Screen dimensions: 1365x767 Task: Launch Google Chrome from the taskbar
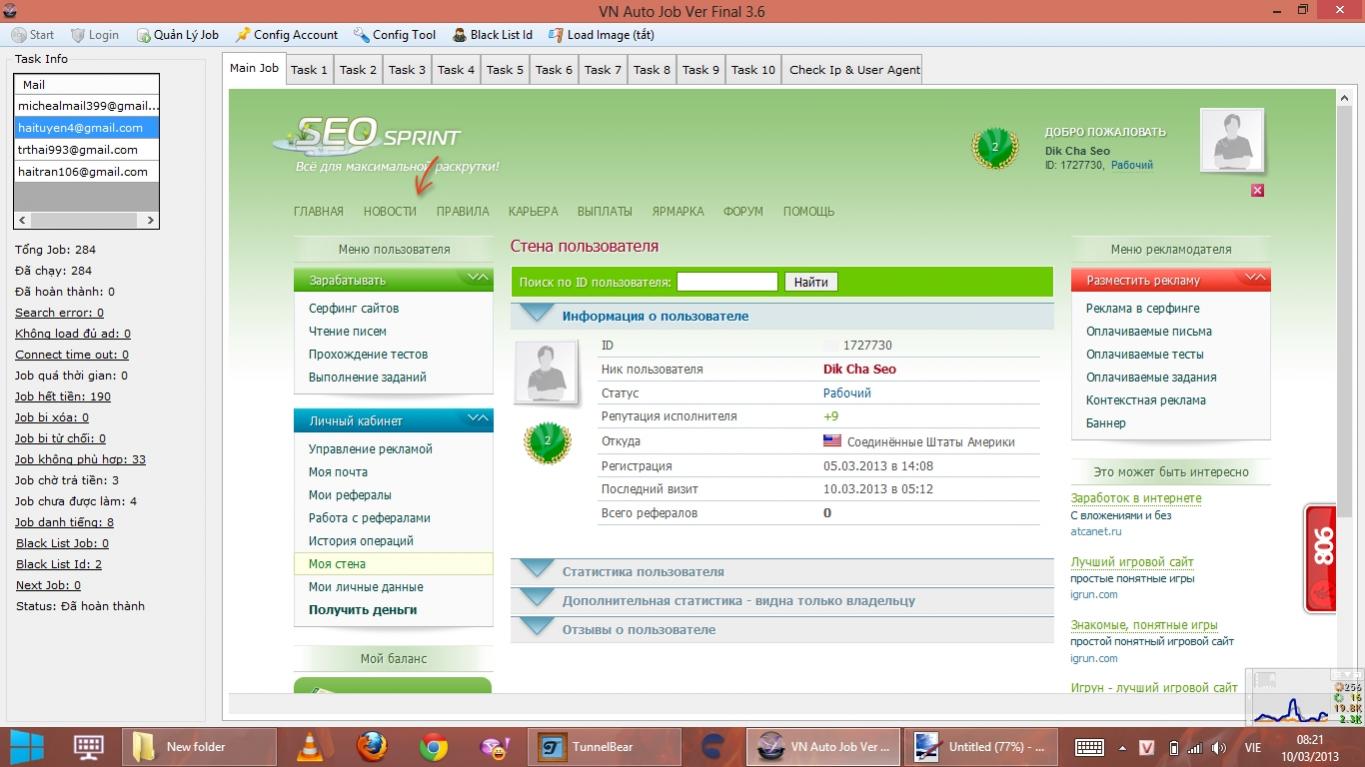point(433,746)
